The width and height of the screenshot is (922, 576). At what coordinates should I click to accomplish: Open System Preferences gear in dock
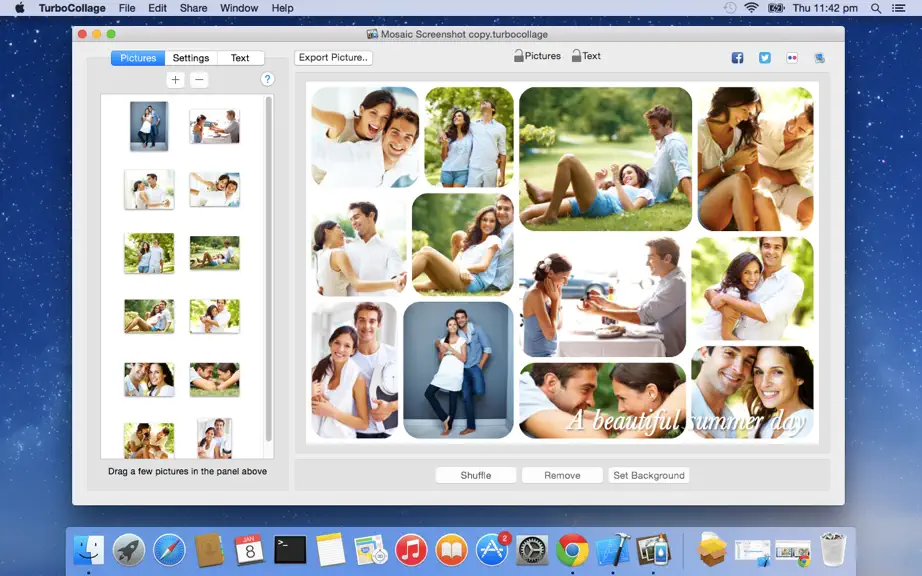point(532,551)
